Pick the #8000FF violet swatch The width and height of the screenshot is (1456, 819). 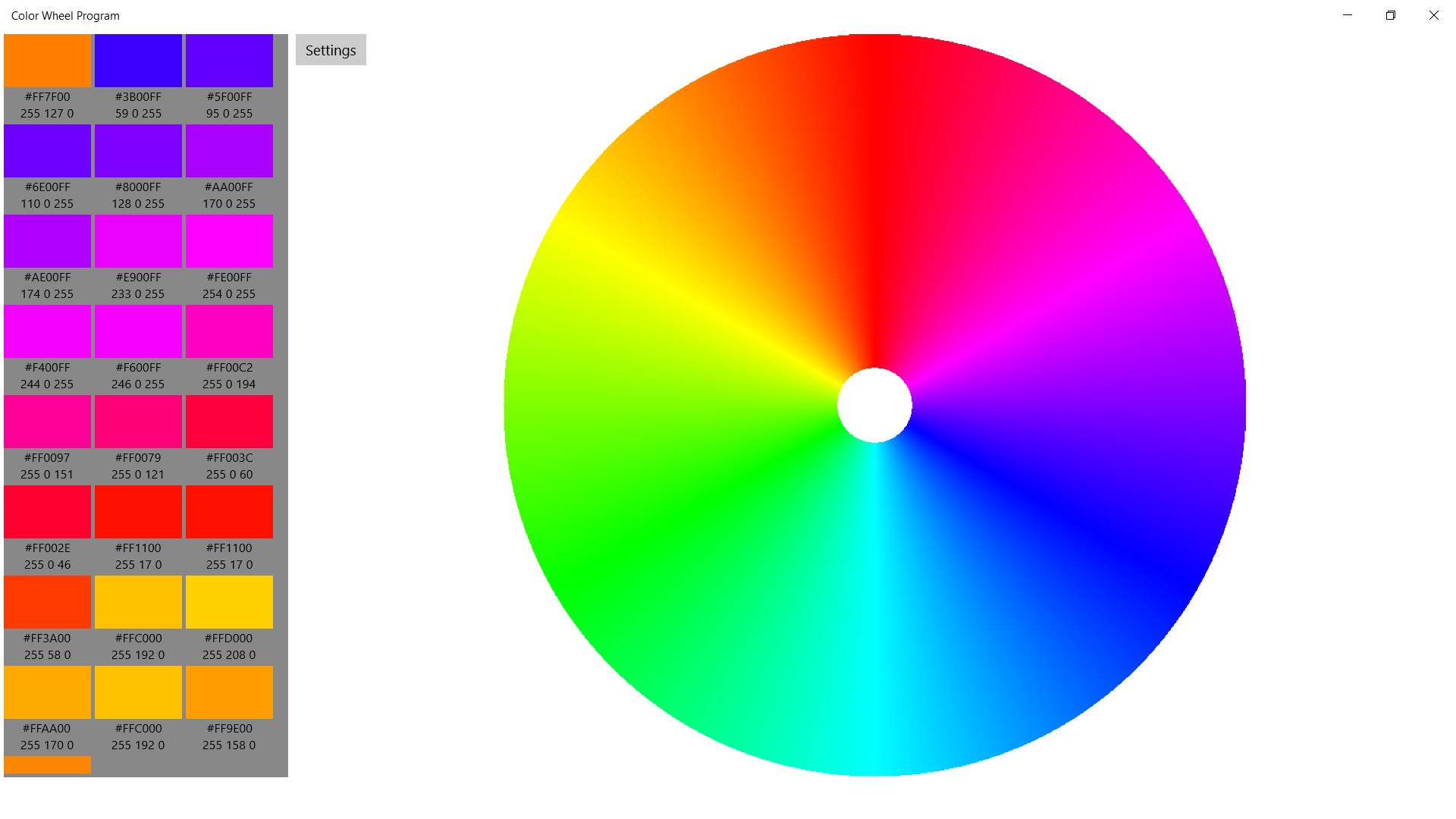pyautogui.click(x=138, y=151)
